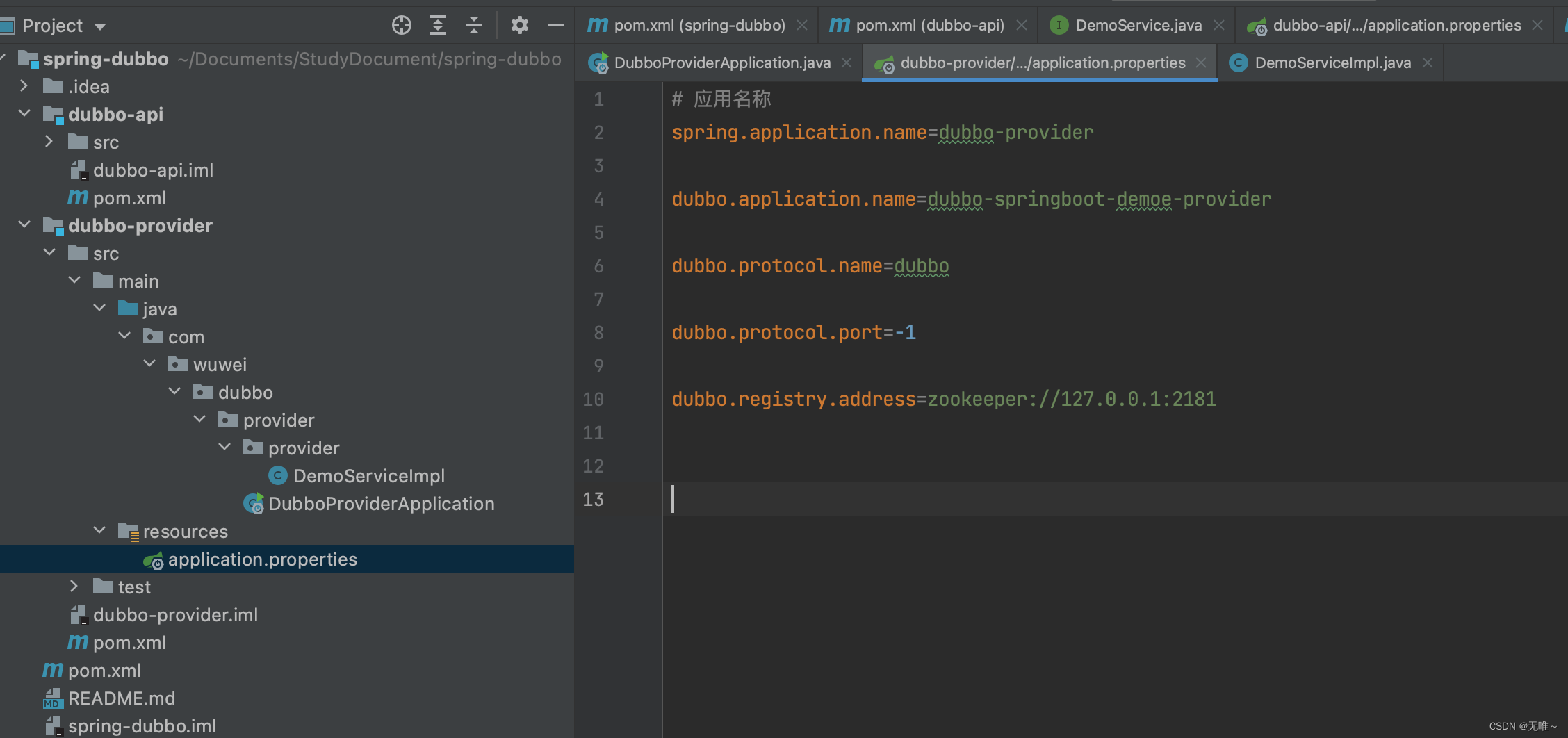
Task: Select pom.xml under dubbo-provider
Action: coord(129,643)
